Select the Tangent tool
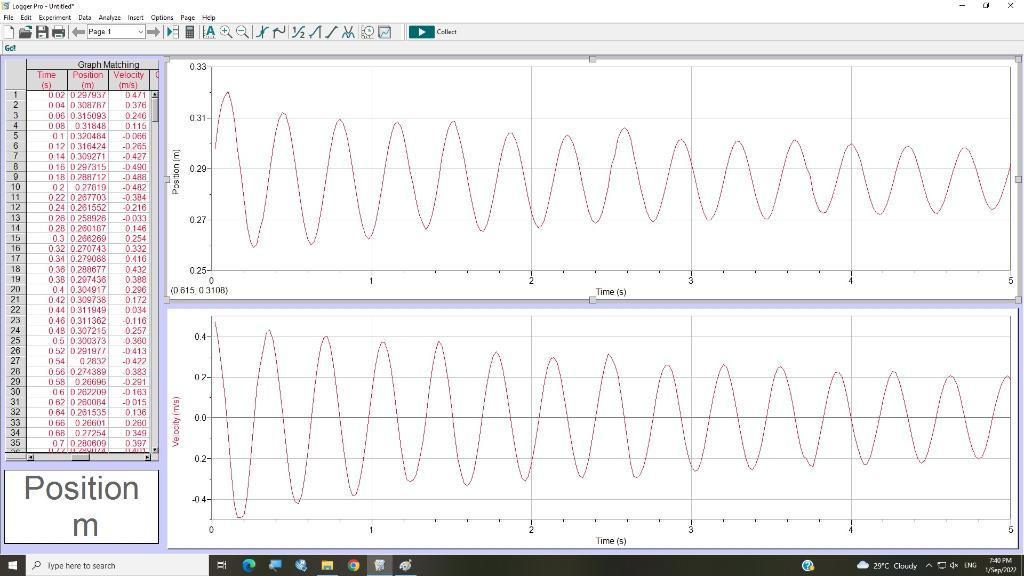This screenshot has height=576, width=1024. click(279, 32)
